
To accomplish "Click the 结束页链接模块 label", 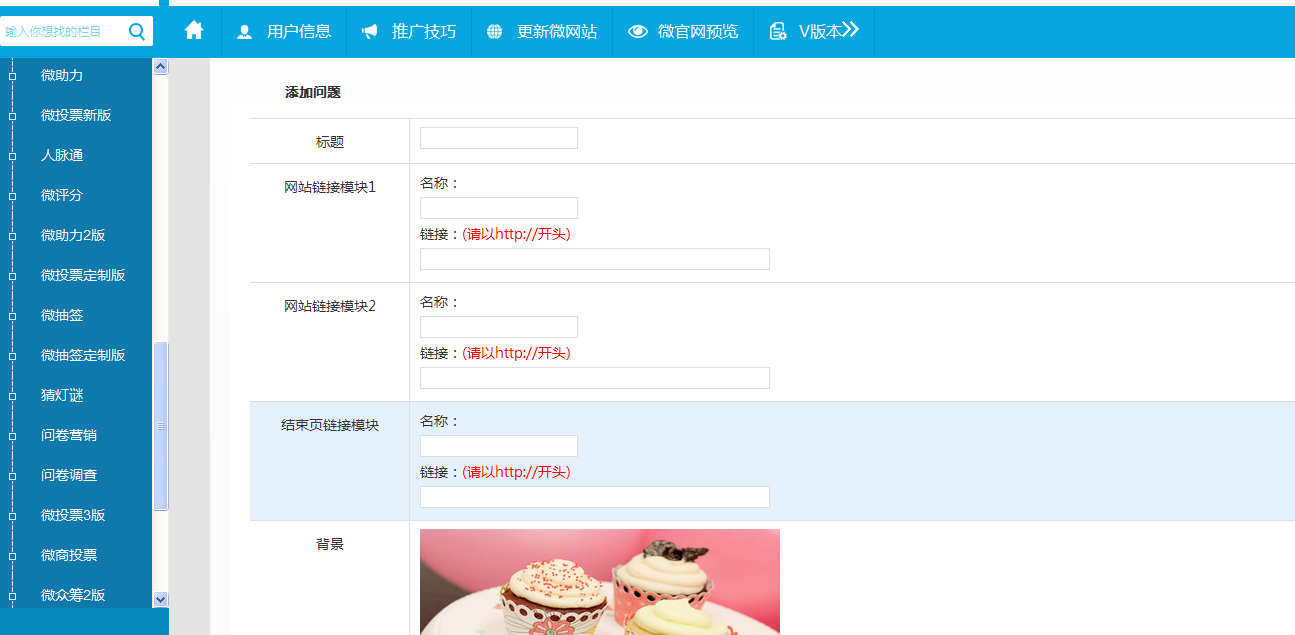I will pyautogui.click(x=330, y=425).
